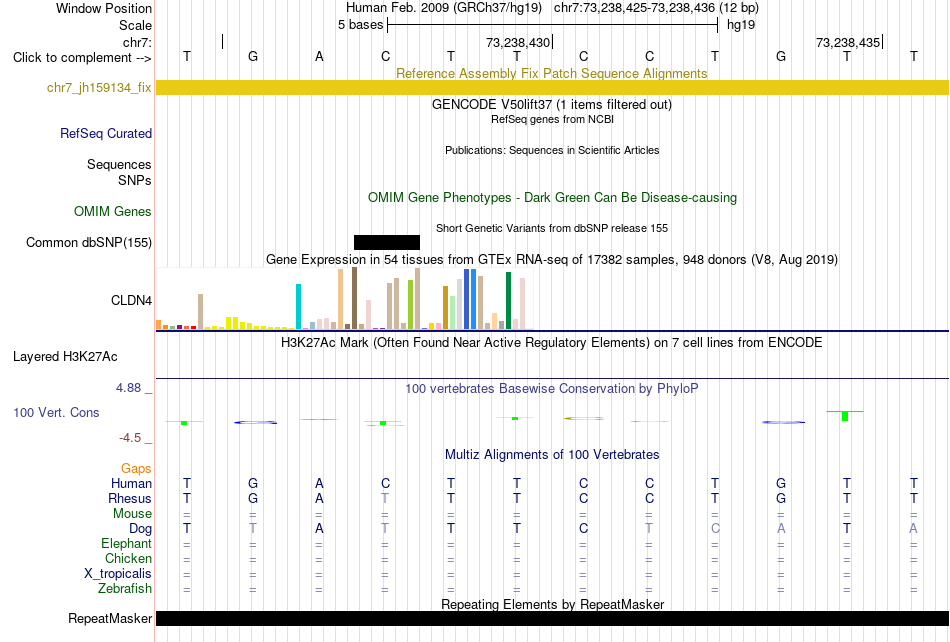Click the Sequences track label
Viewport: 950px width, 642px height.
(x=119, y=165)
